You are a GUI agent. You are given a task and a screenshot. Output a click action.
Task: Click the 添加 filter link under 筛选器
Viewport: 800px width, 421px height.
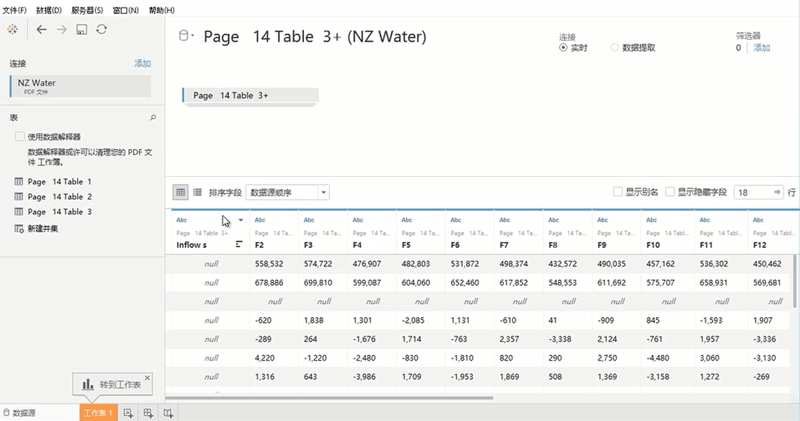pyautogui.click(x=762, y=47)
